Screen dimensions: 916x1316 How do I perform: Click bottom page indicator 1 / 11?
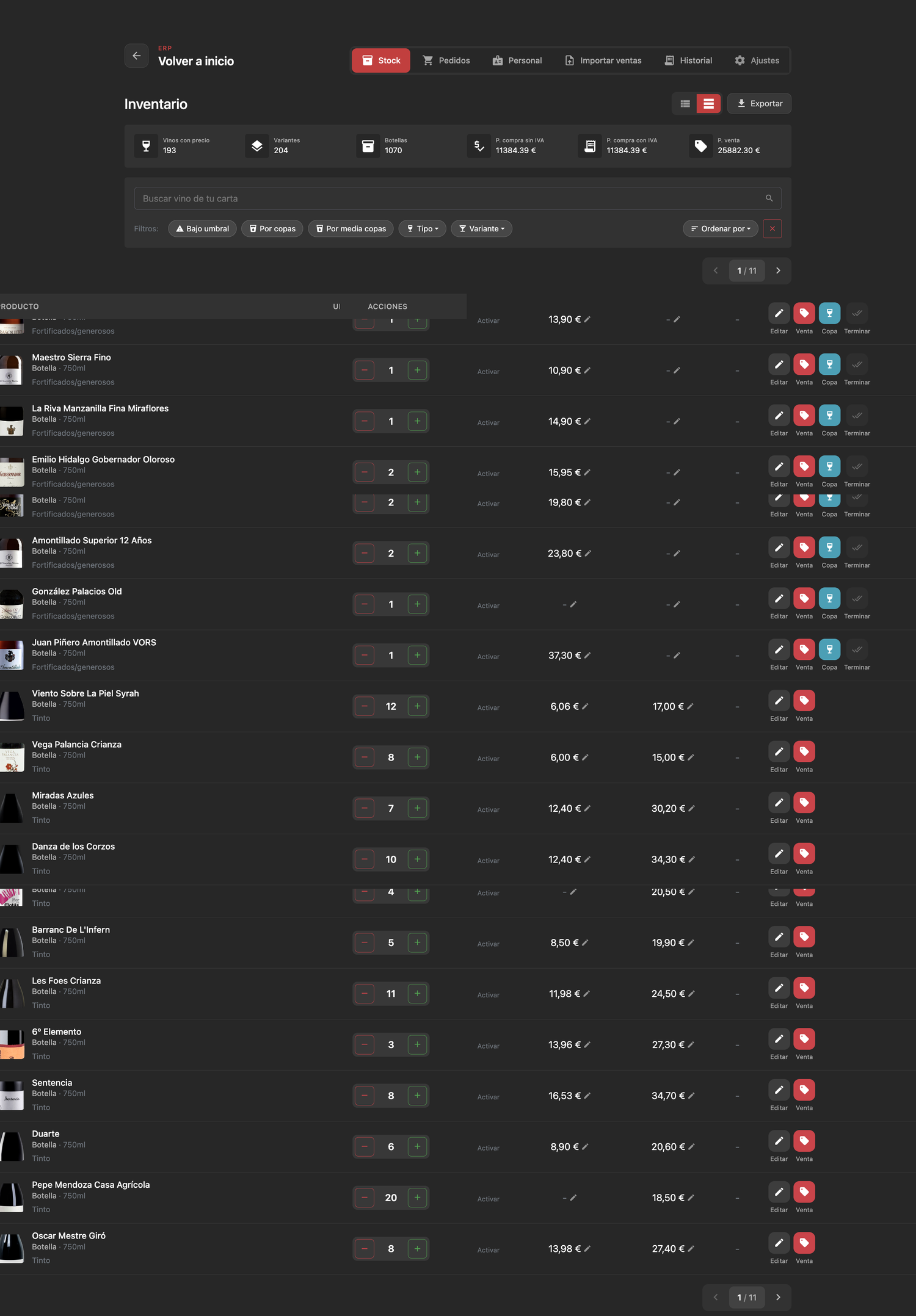tap(747, 1297)
